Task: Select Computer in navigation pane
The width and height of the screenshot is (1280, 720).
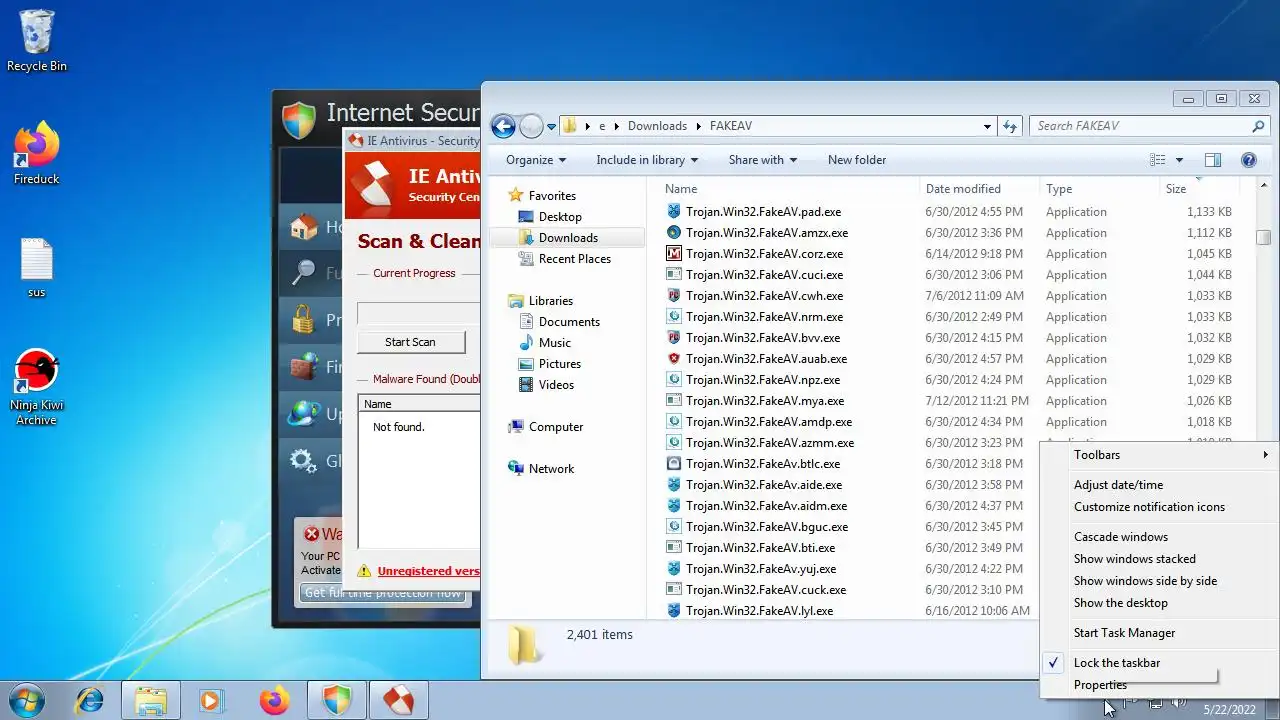Action: coord(556,427)
